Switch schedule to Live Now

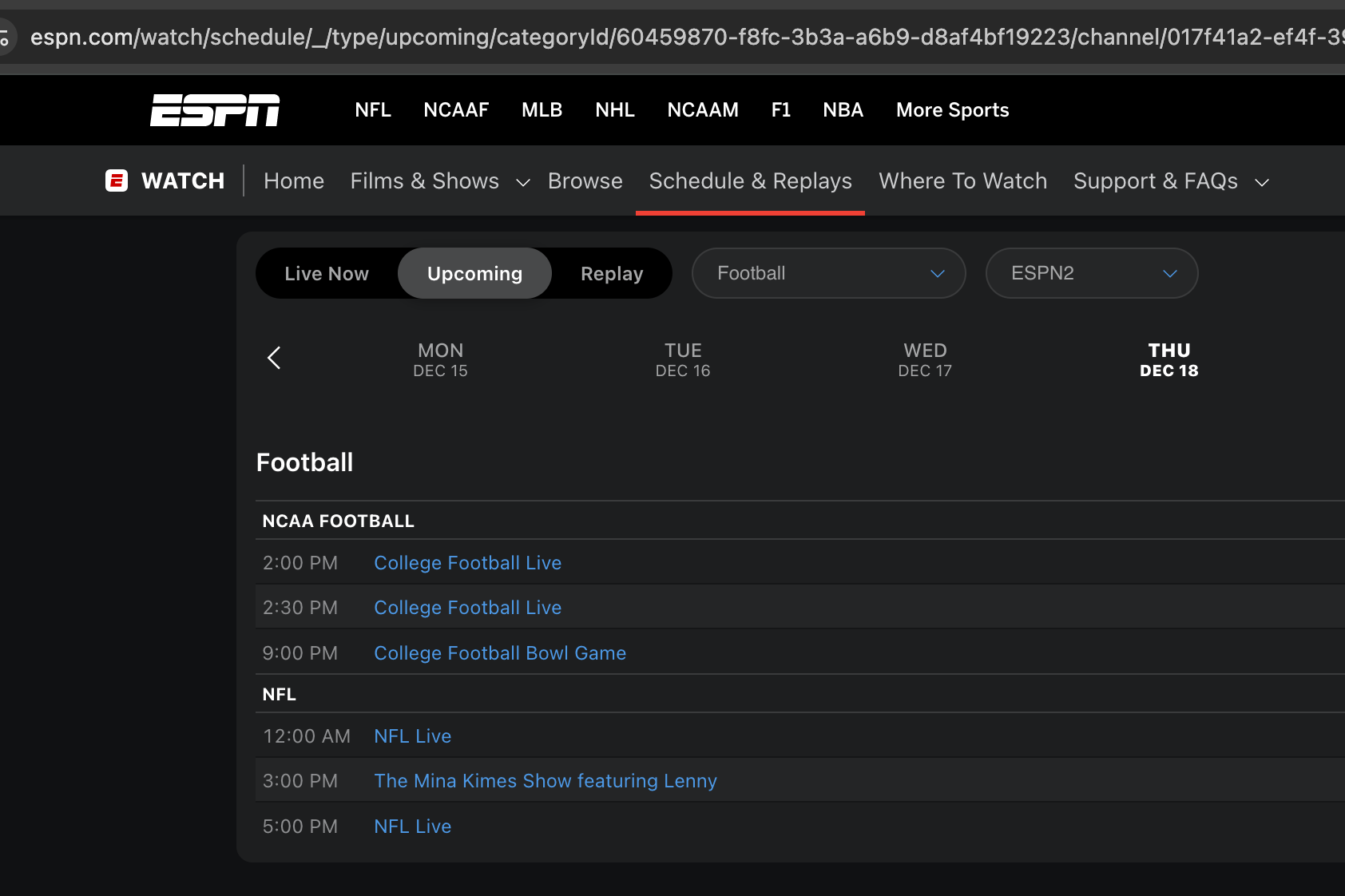[327, 274]
